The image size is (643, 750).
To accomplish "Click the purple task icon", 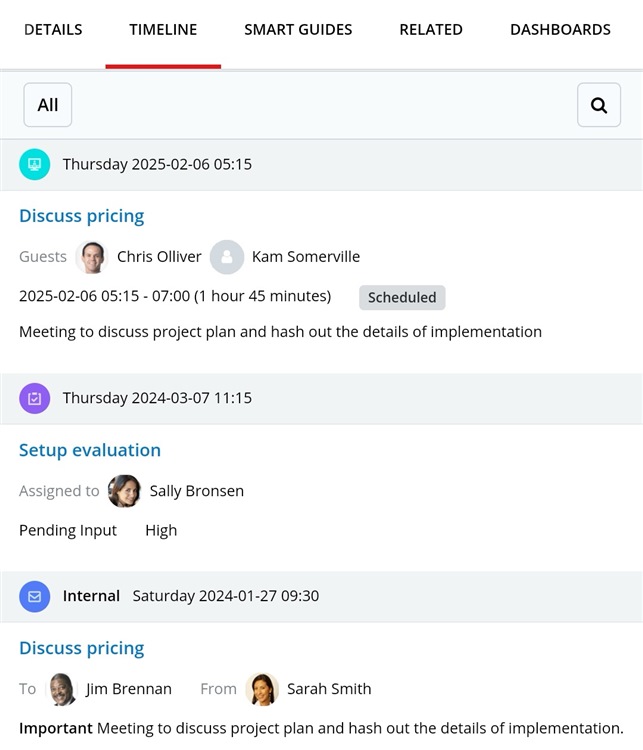I will pyautogui.click(x=35, y=398).
